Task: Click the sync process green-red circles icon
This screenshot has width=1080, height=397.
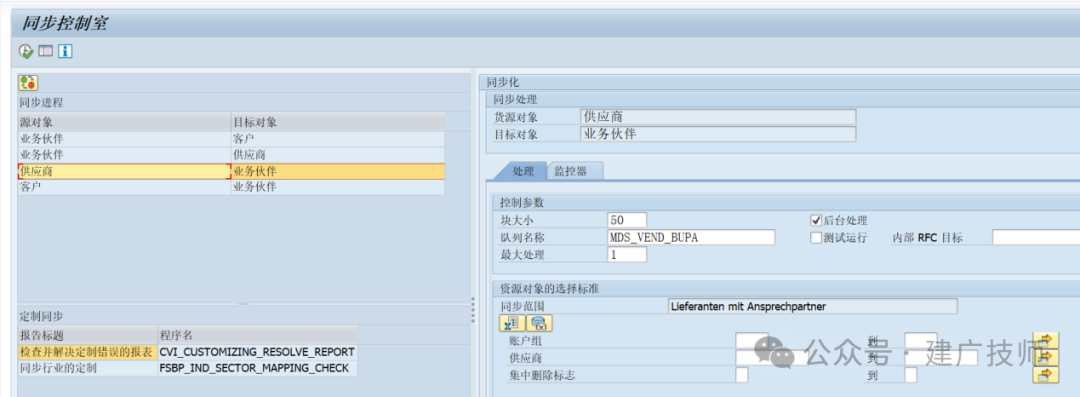Action: (28, 83)
